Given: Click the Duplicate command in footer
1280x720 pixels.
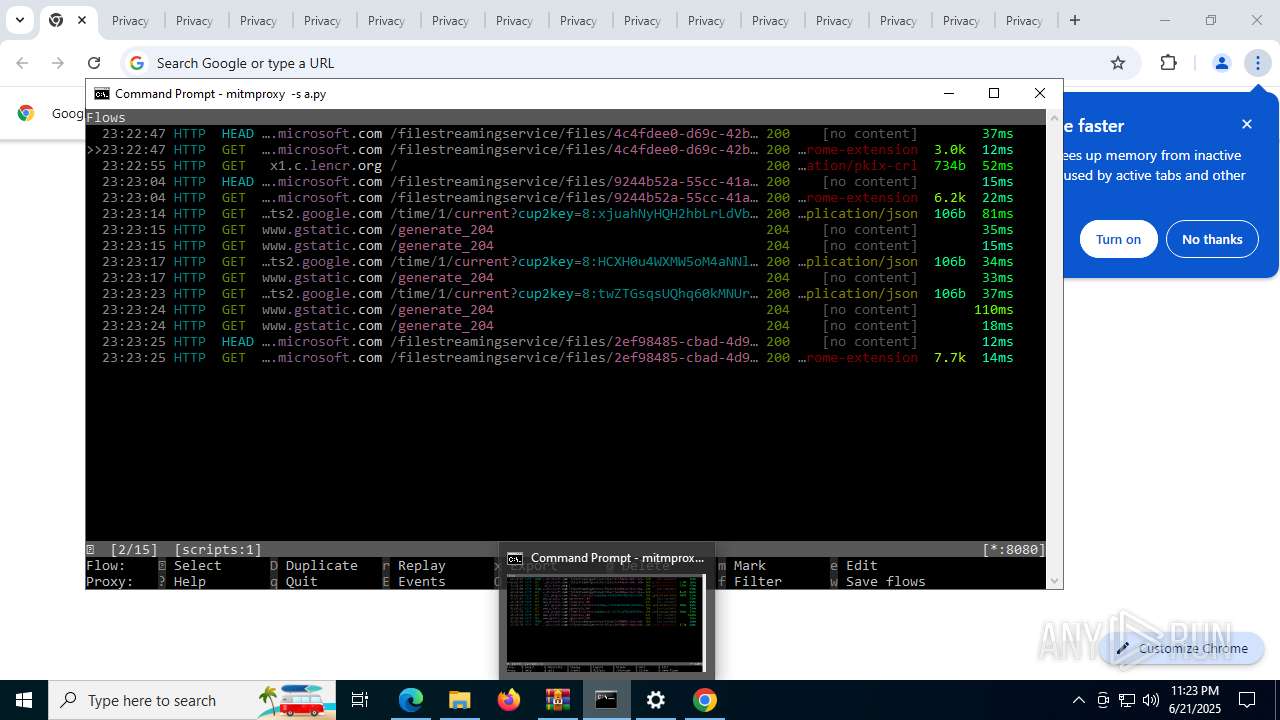Looking at the screenshot, I should (321, 566).
